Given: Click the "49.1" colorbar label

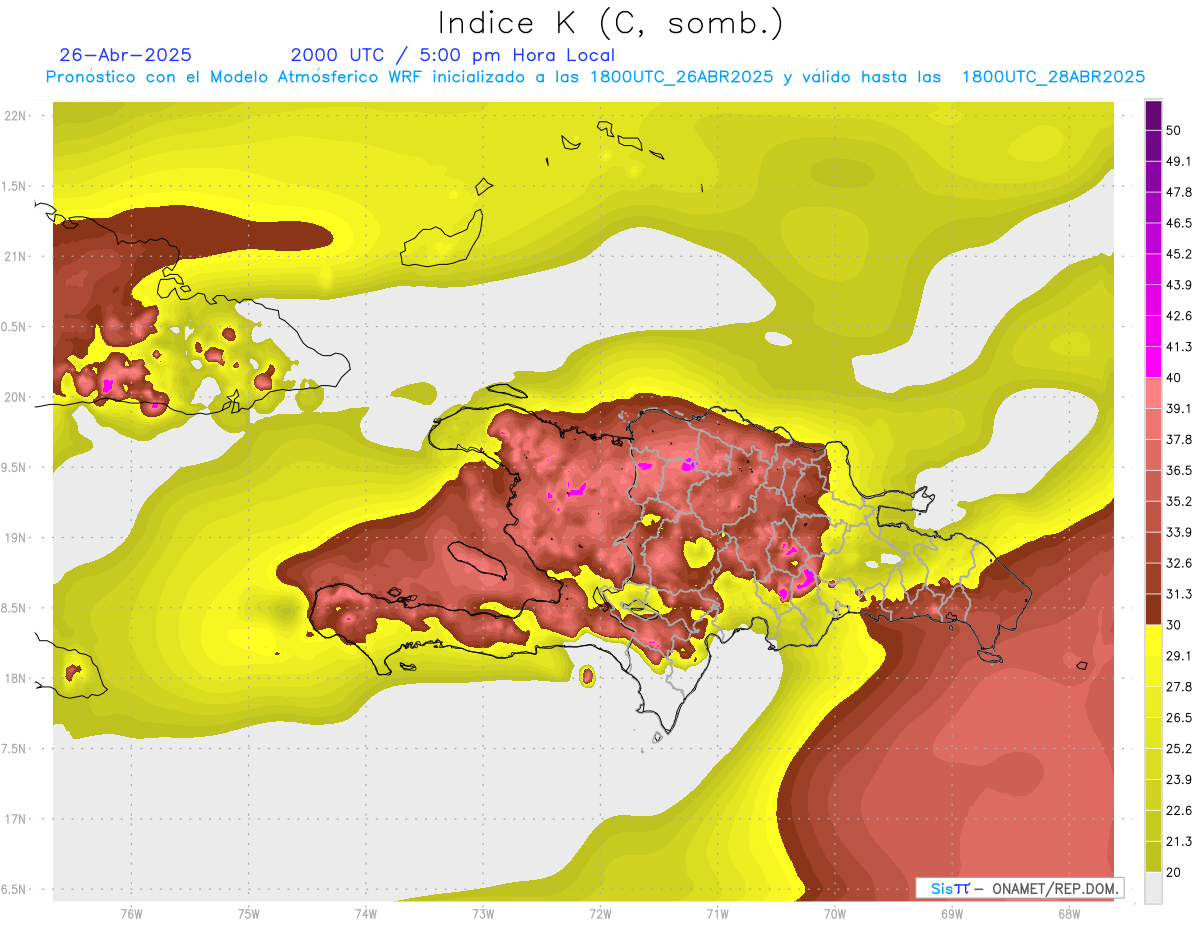Looking at the screenshot, I should click(x=1179, y=161).
